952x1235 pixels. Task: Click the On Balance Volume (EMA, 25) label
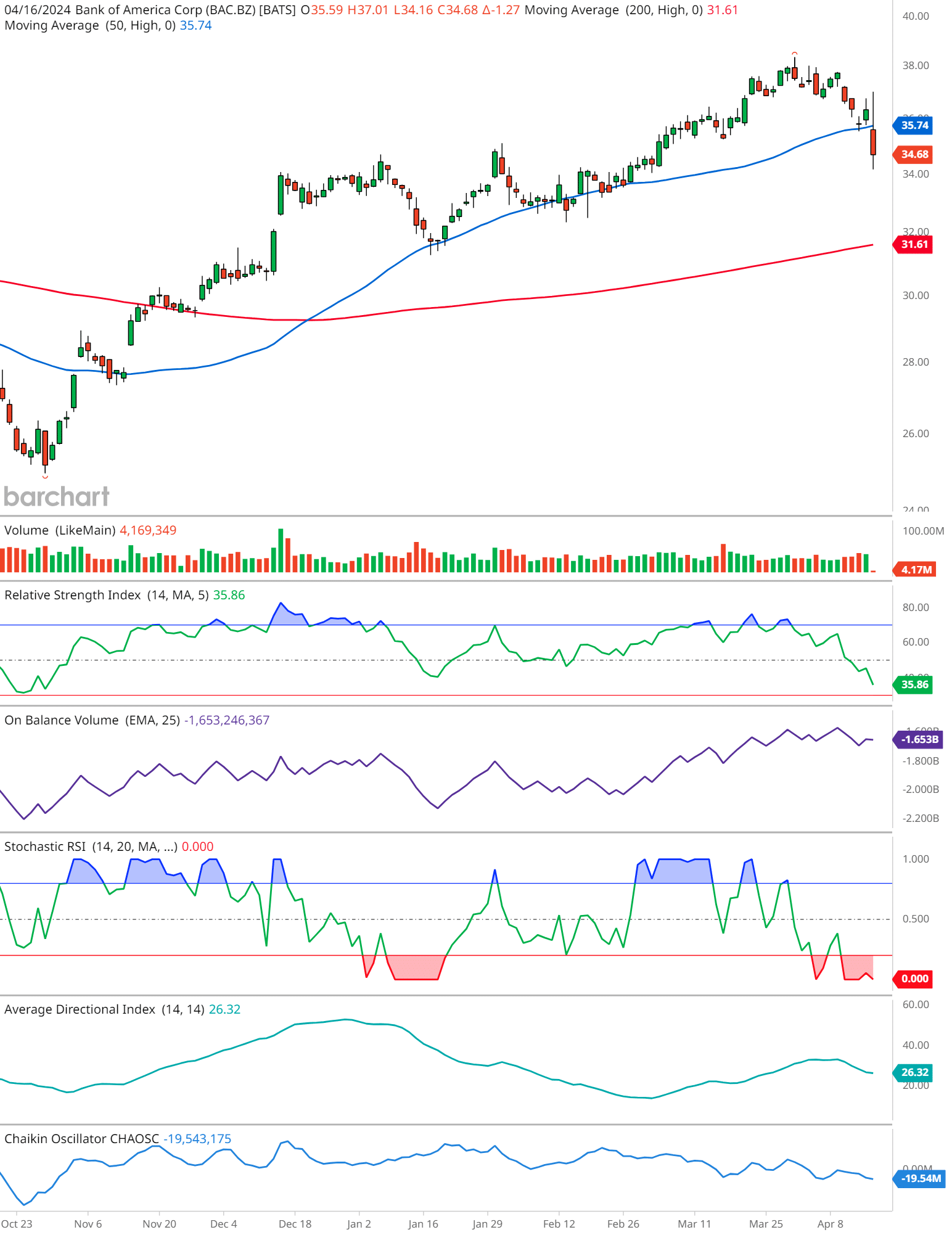(92, 720)
